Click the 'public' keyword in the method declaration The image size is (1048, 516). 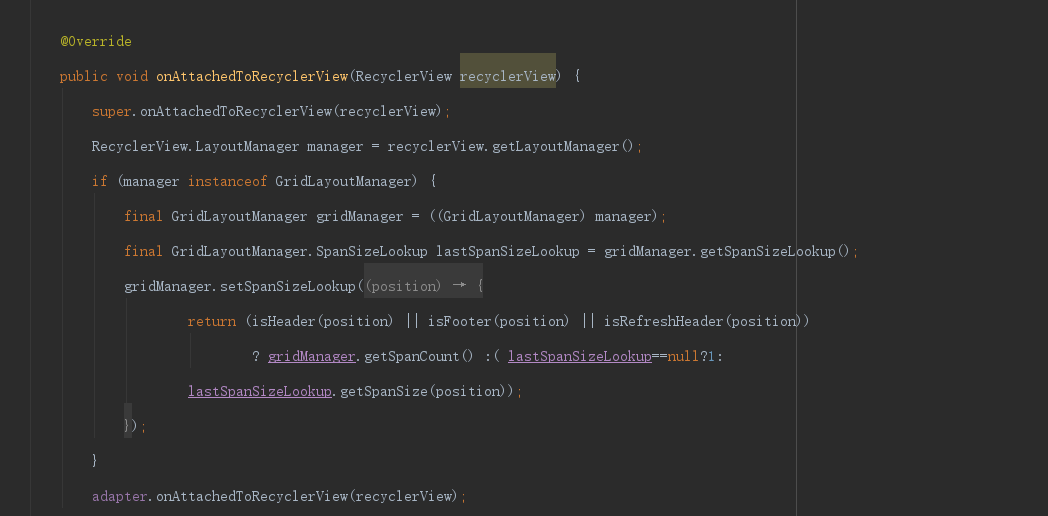pyautogui.click(x=84, y=76)
